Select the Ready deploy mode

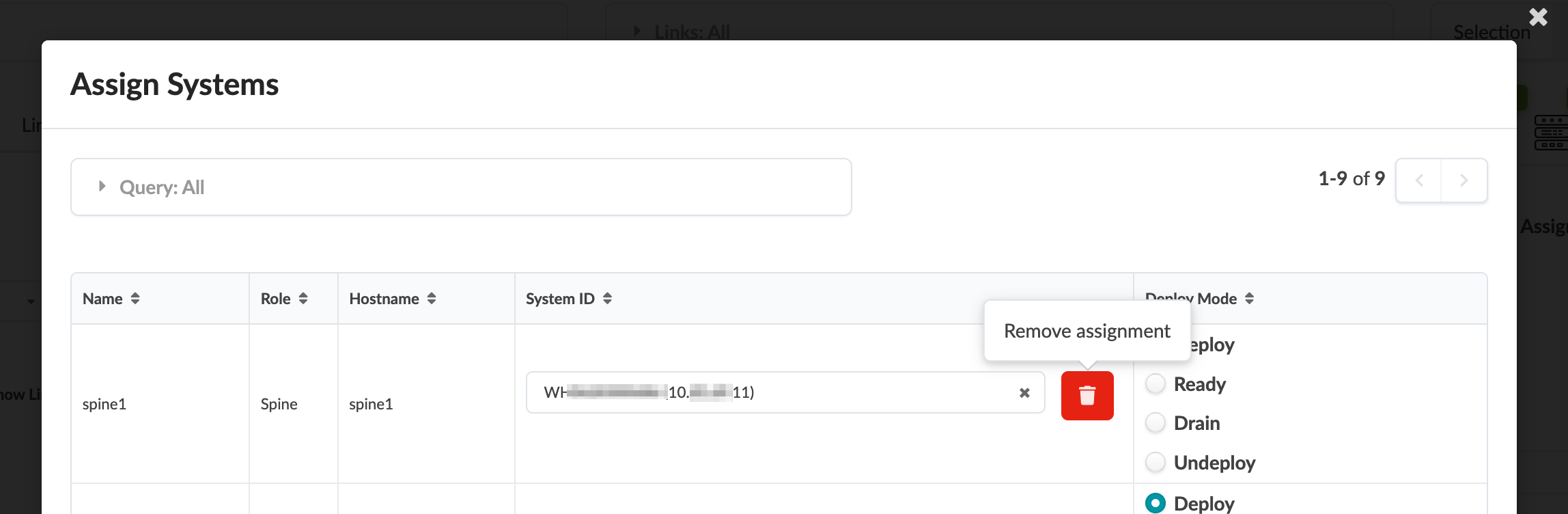point(1155,383)
